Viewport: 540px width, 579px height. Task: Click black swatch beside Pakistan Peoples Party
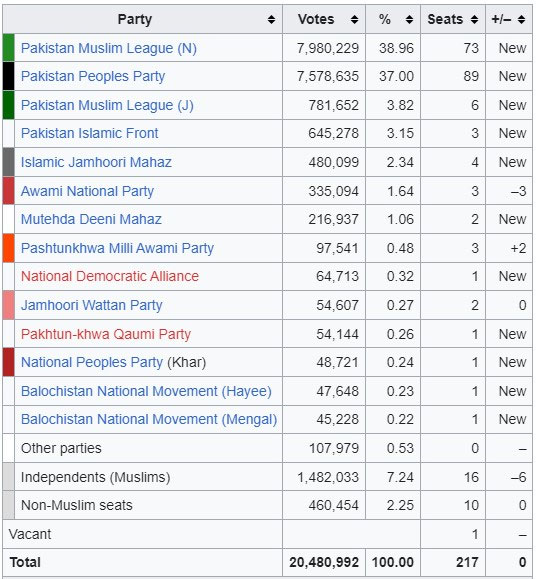8,76
